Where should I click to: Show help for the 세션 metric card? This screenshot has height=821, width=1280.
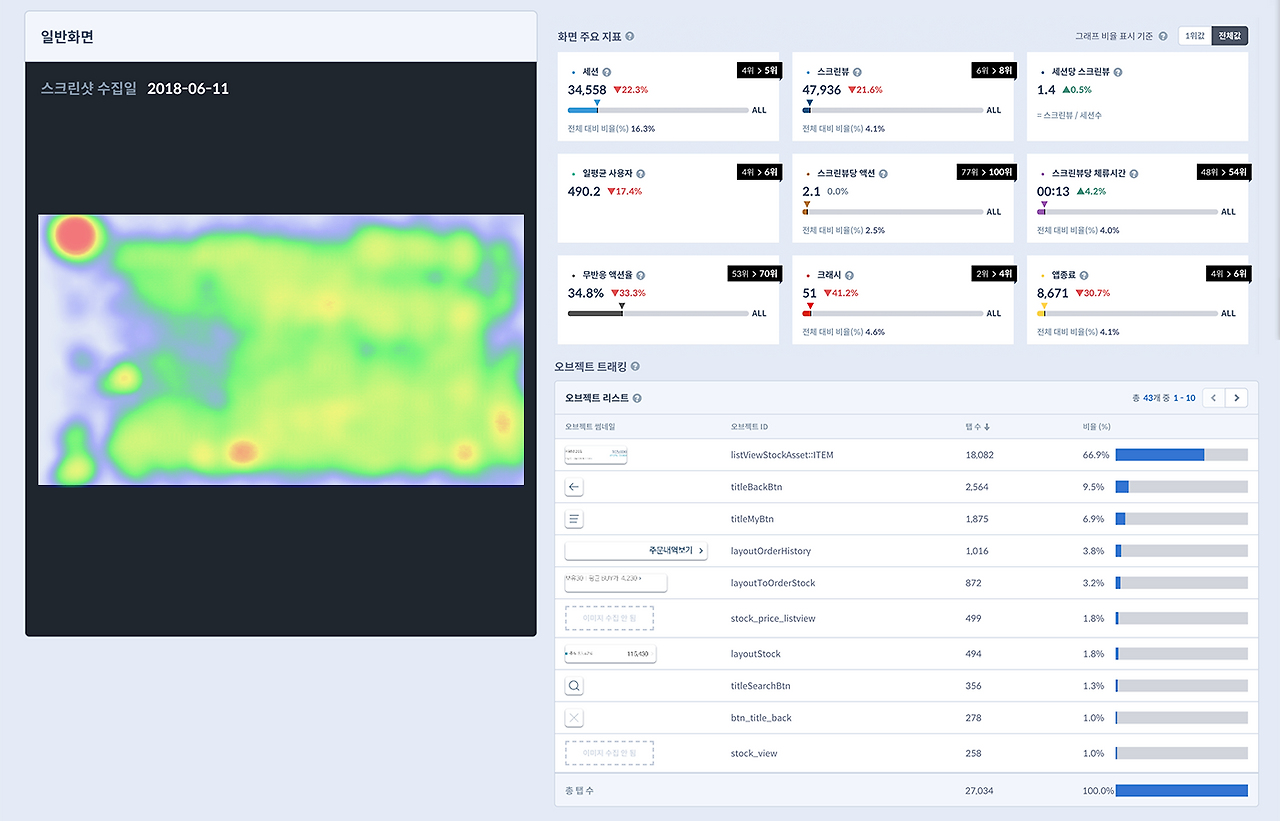pos(607,72)
